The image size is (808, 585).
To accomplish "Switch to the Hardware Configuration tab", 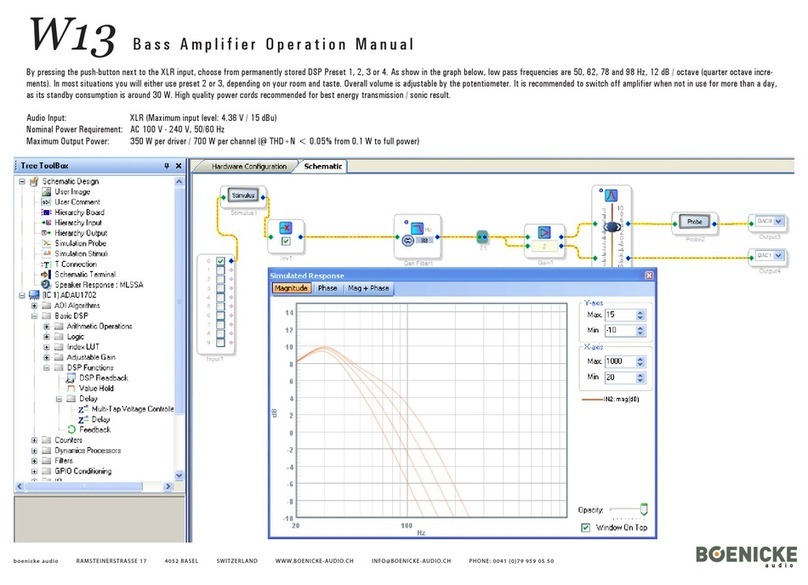I will point(249,166).
